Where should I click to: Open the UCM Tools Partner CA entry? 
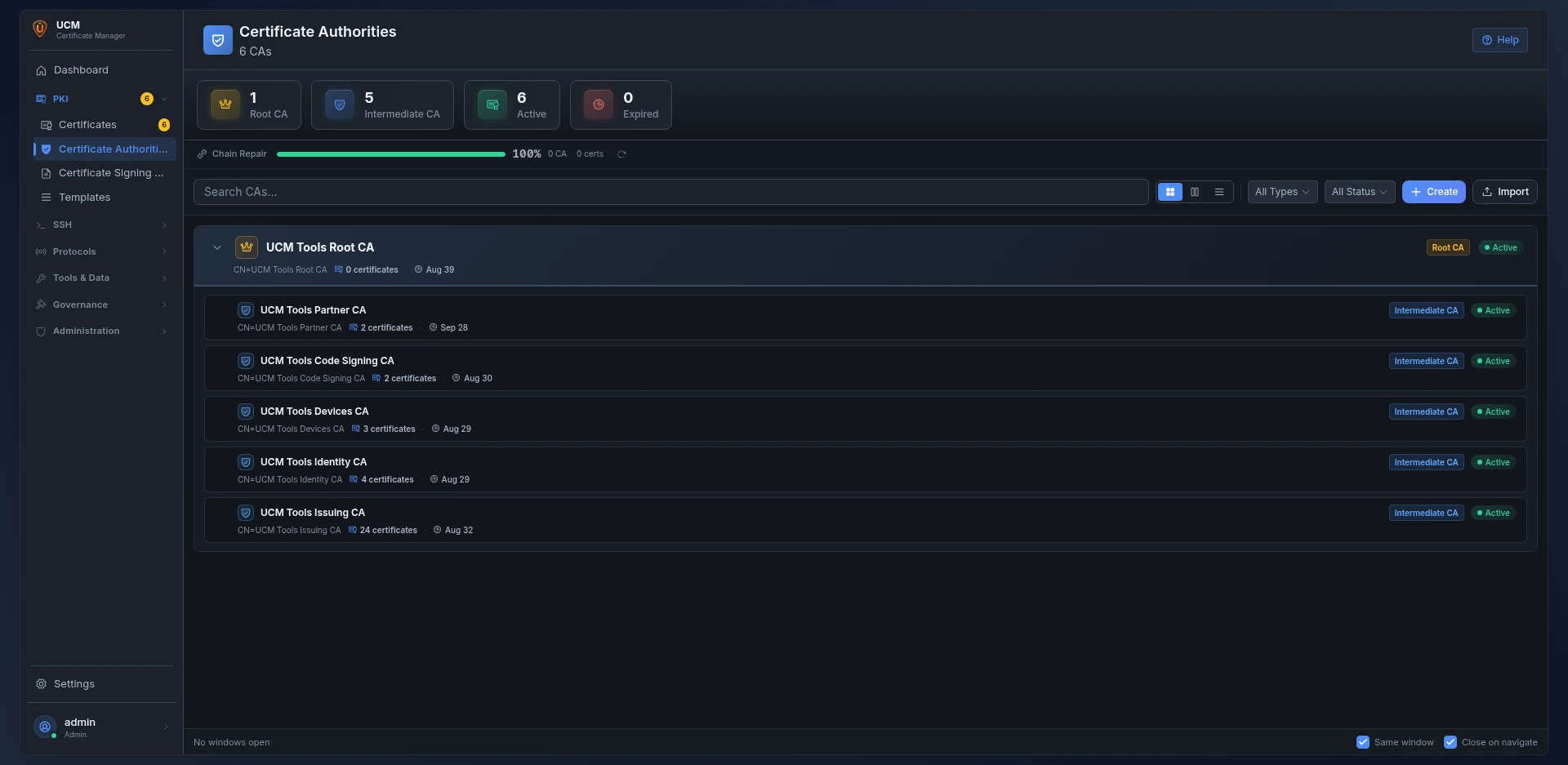(x=865, y=318)
